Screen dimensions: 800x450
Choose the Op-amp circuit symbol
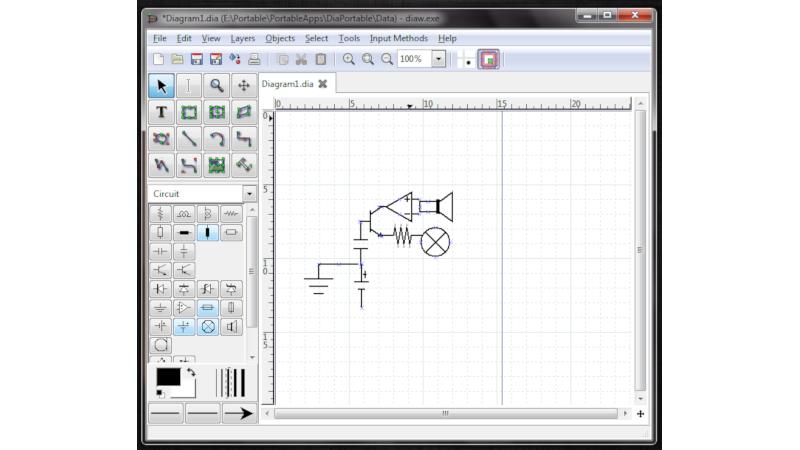[184, 308]
